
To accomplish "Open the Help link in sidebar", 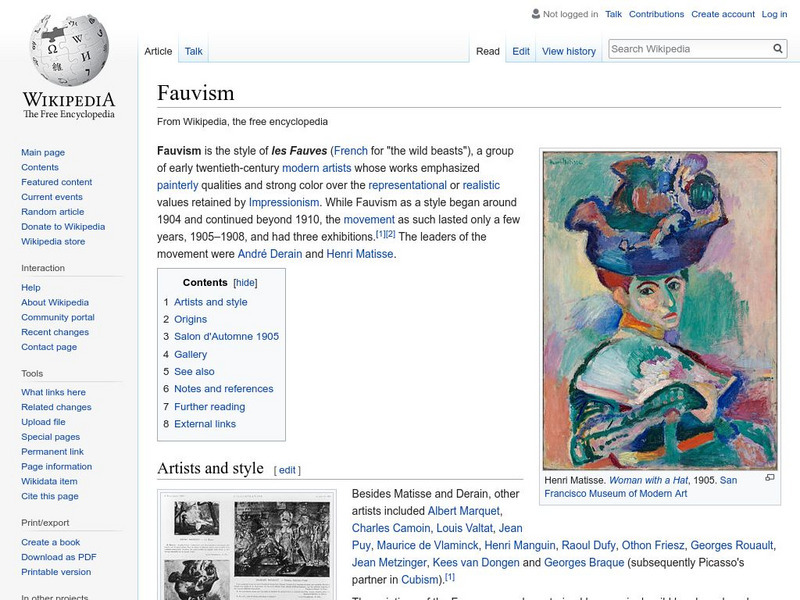I will pos(31,287).
